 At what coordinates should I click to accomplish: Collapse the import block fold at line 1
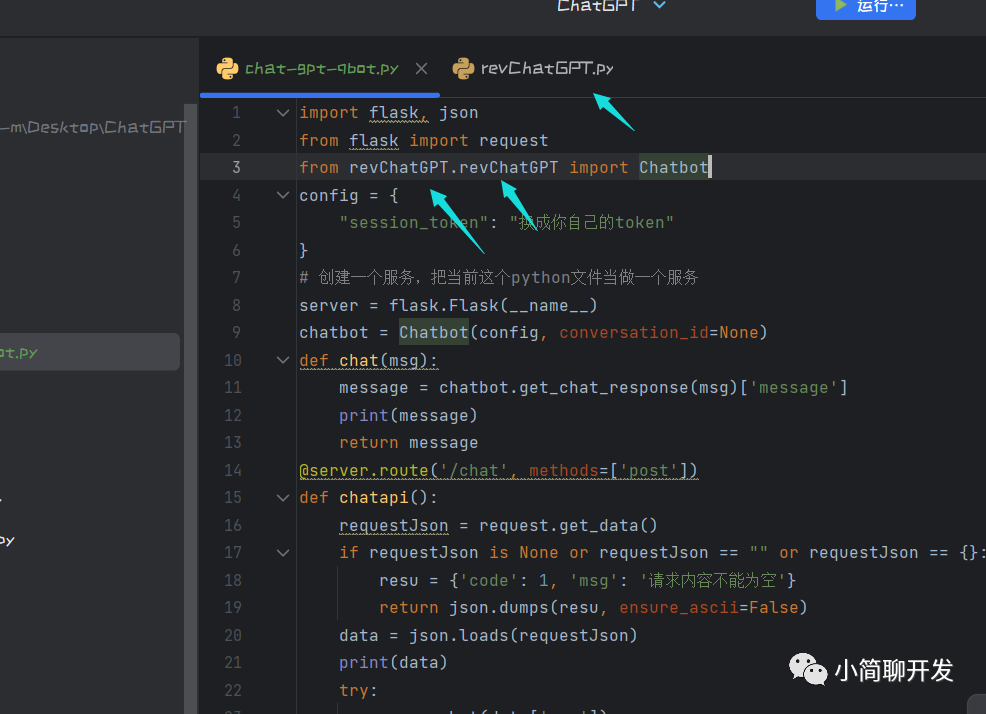(283, 113)
